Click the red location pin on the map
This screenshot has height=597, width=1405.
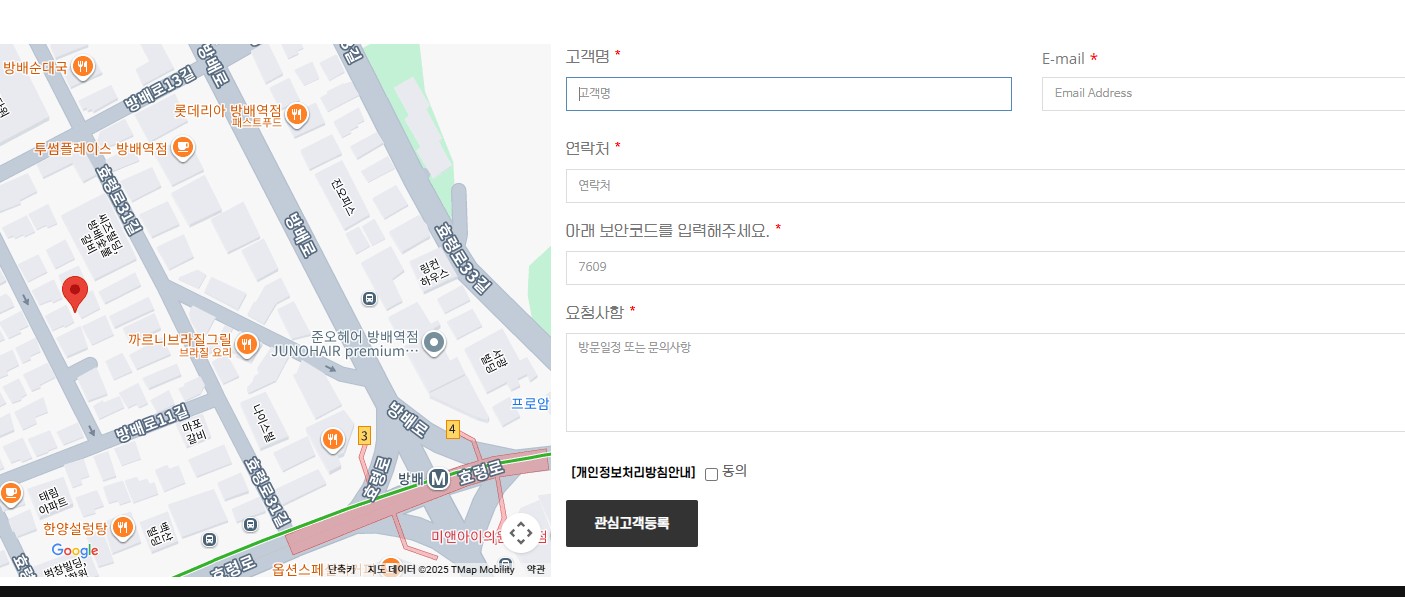click(75, 292)
